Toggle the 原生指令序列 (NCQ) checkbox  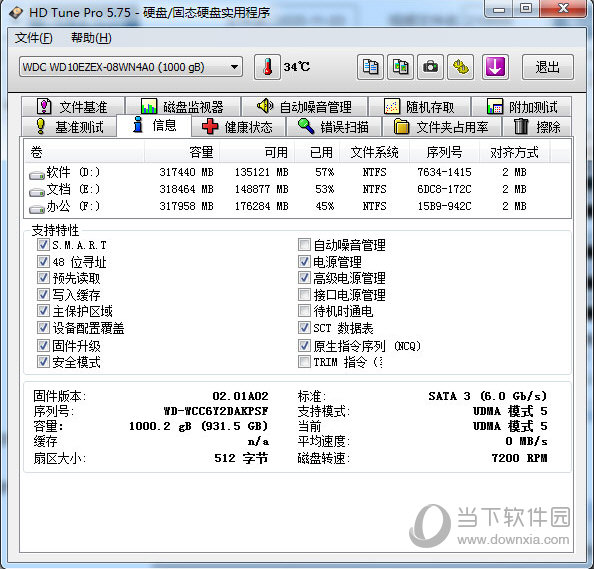click(x=304, y=345)
